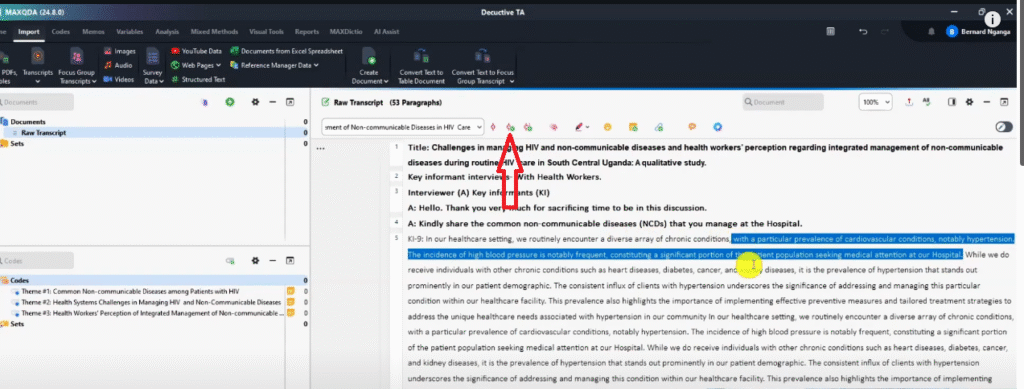Click the emoticon code icon
Screen dimensions: 1024x389
pyautogui.click(x=607, y=127)
